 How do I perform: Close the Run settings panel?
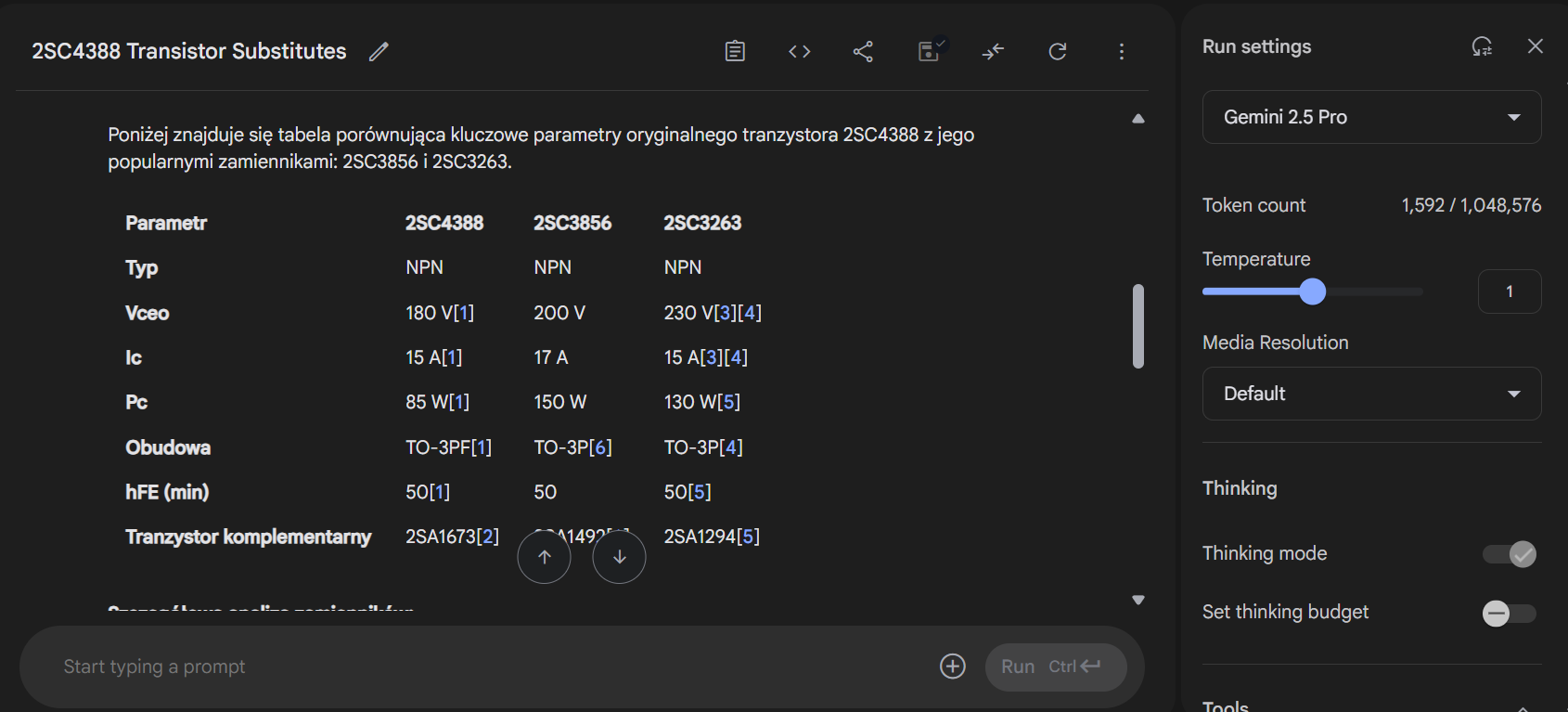[1536, 46]
